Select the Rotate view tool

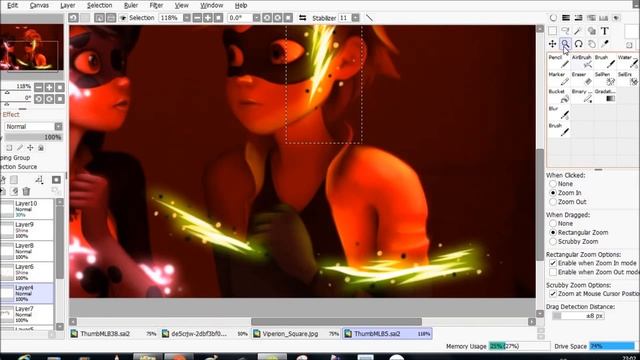point(578,44)
